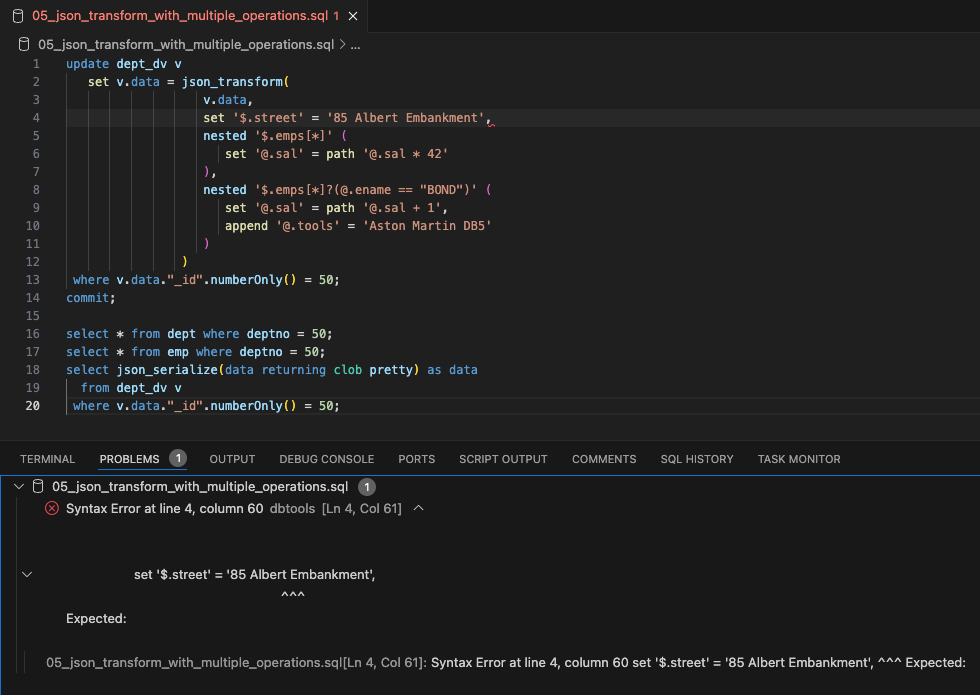Screen dimensions: 980x695
Task: Click the file icon in the breadcrumb bar
Action: tap(22, 45)
